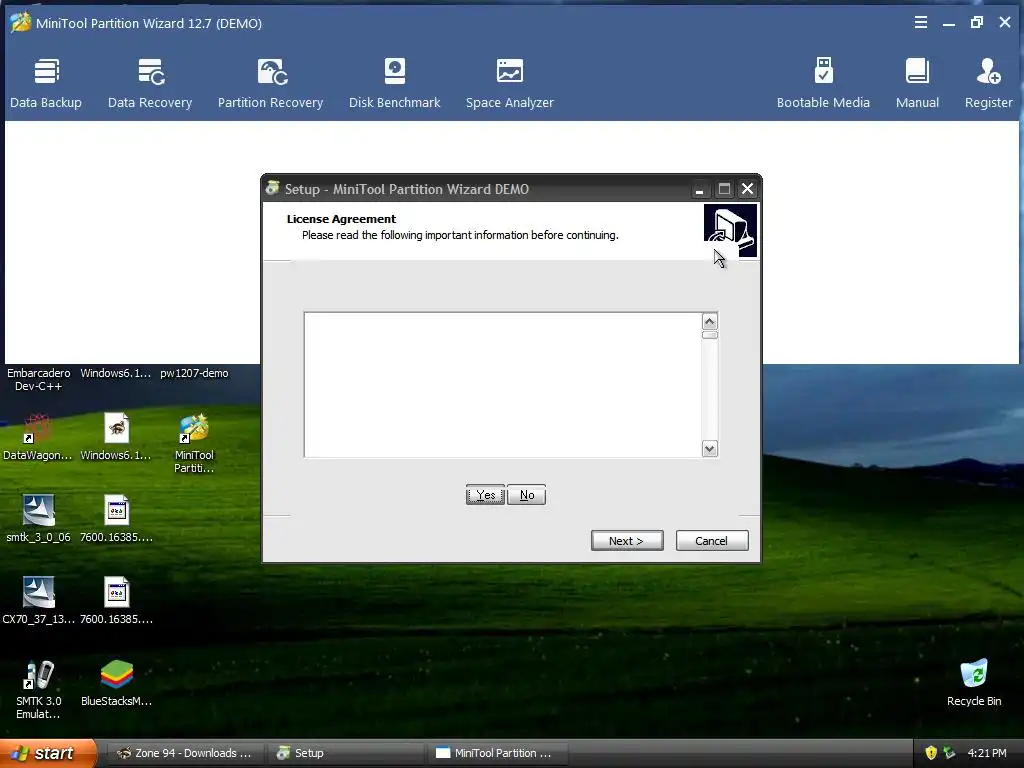Select the Windows6.1... label next to pw1207-demo
This screenshot has width=1024, height=768.
pyautogui.click(x=116, y=373)
